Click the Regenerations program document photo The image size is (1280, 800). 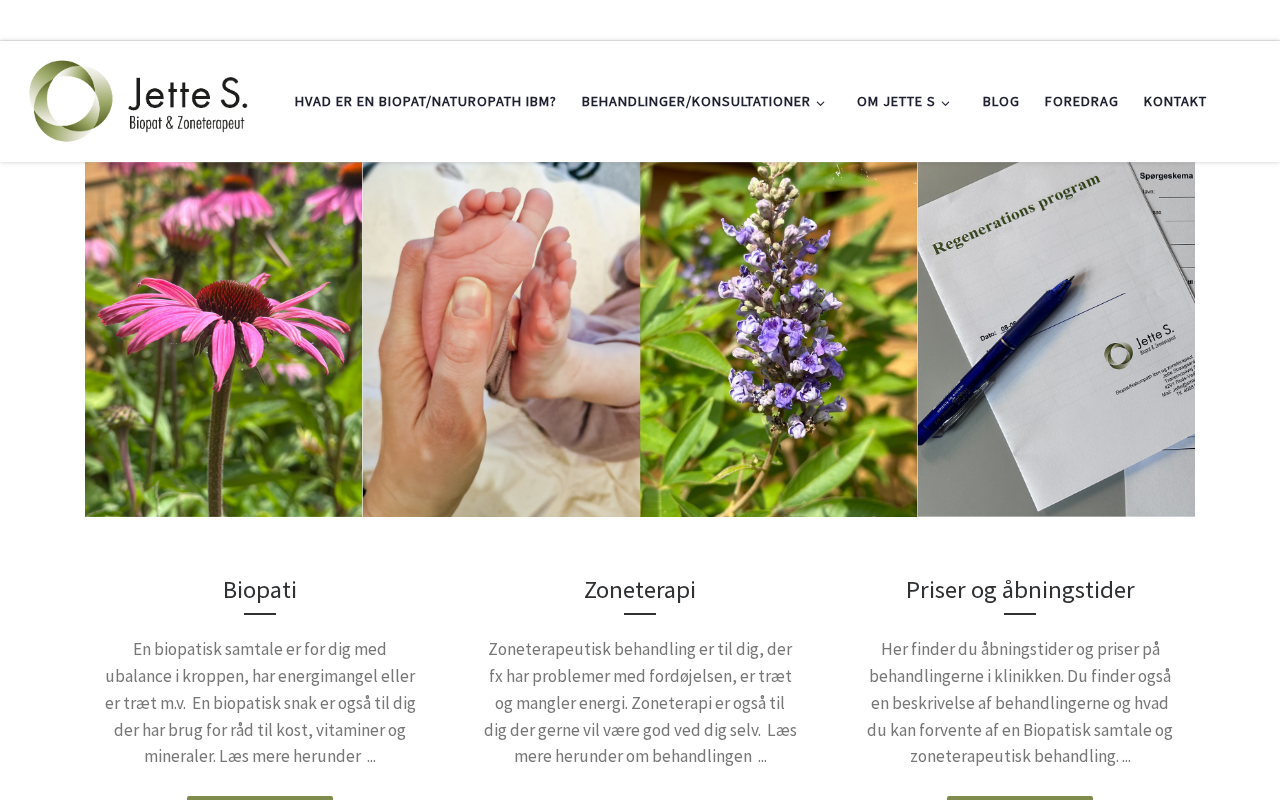[1056, 339]
